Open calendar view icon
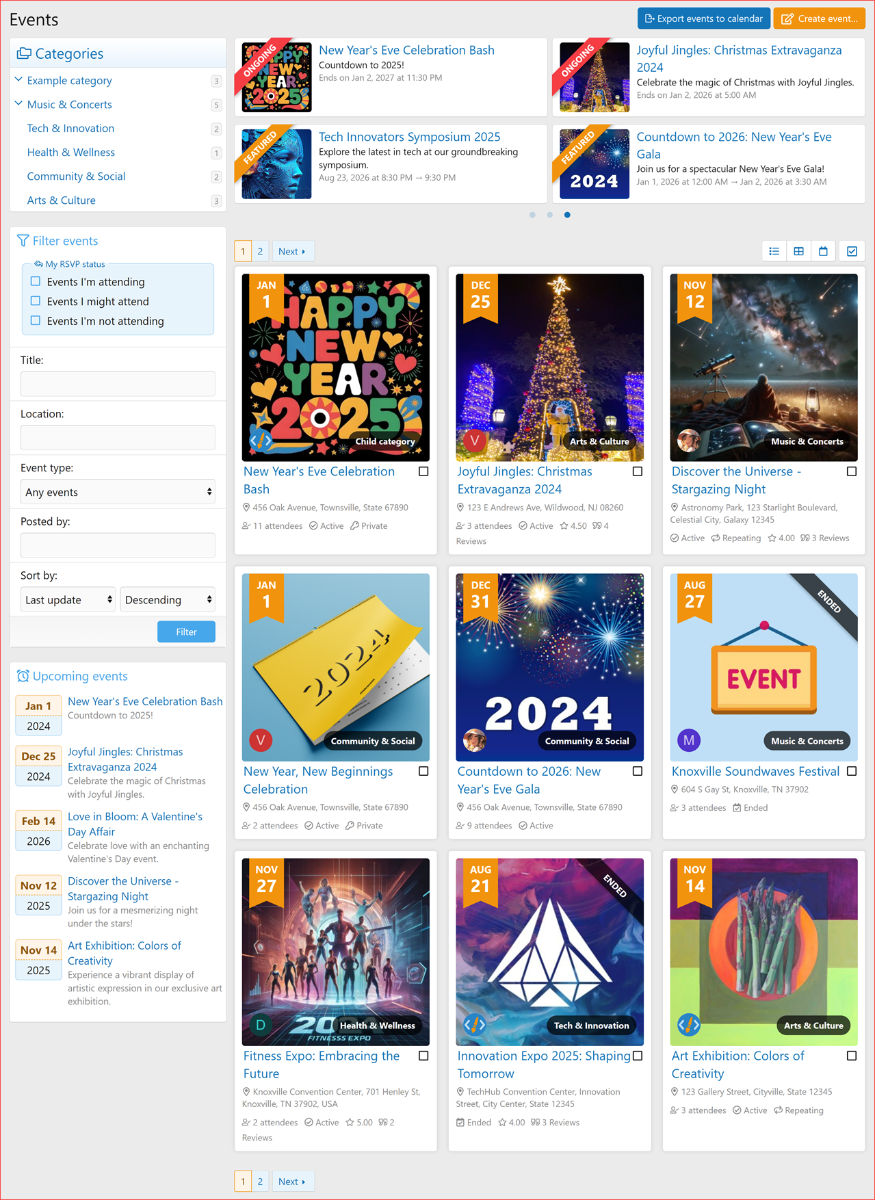This screenshot has width=875, height=1200. point(824,251)
